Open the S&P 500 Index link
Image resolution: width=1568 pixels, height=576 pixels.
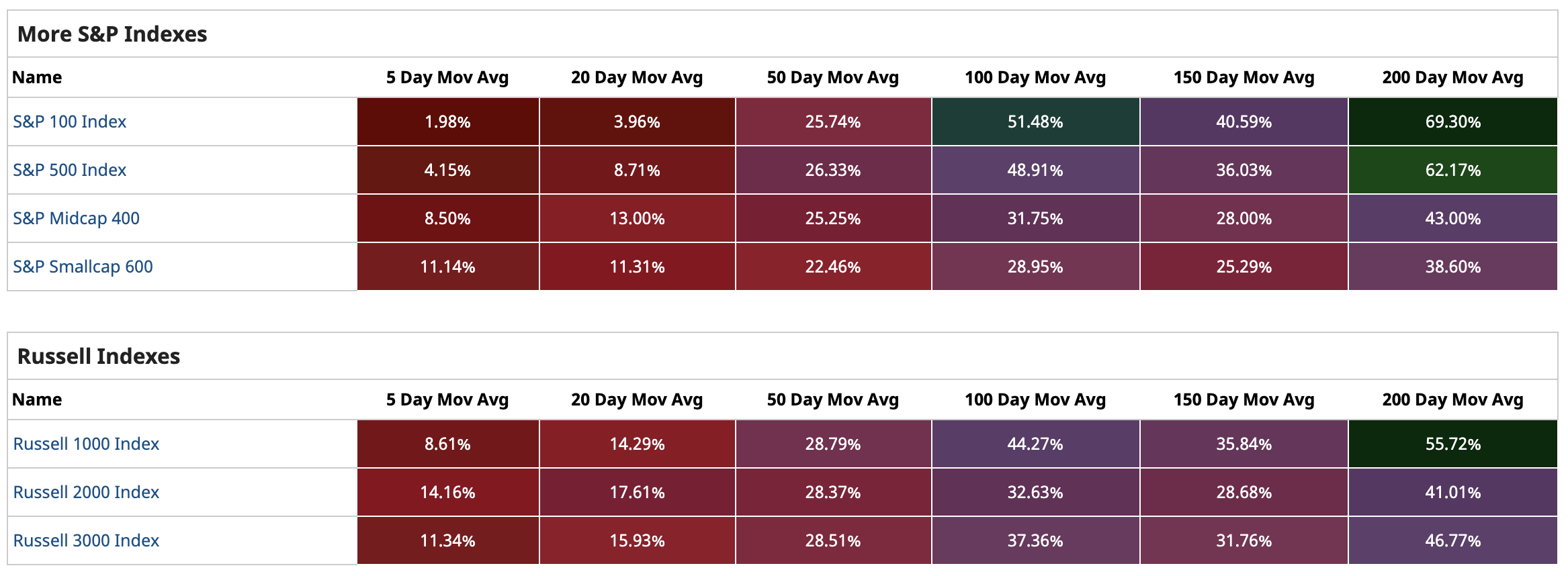tap(69, 170)
